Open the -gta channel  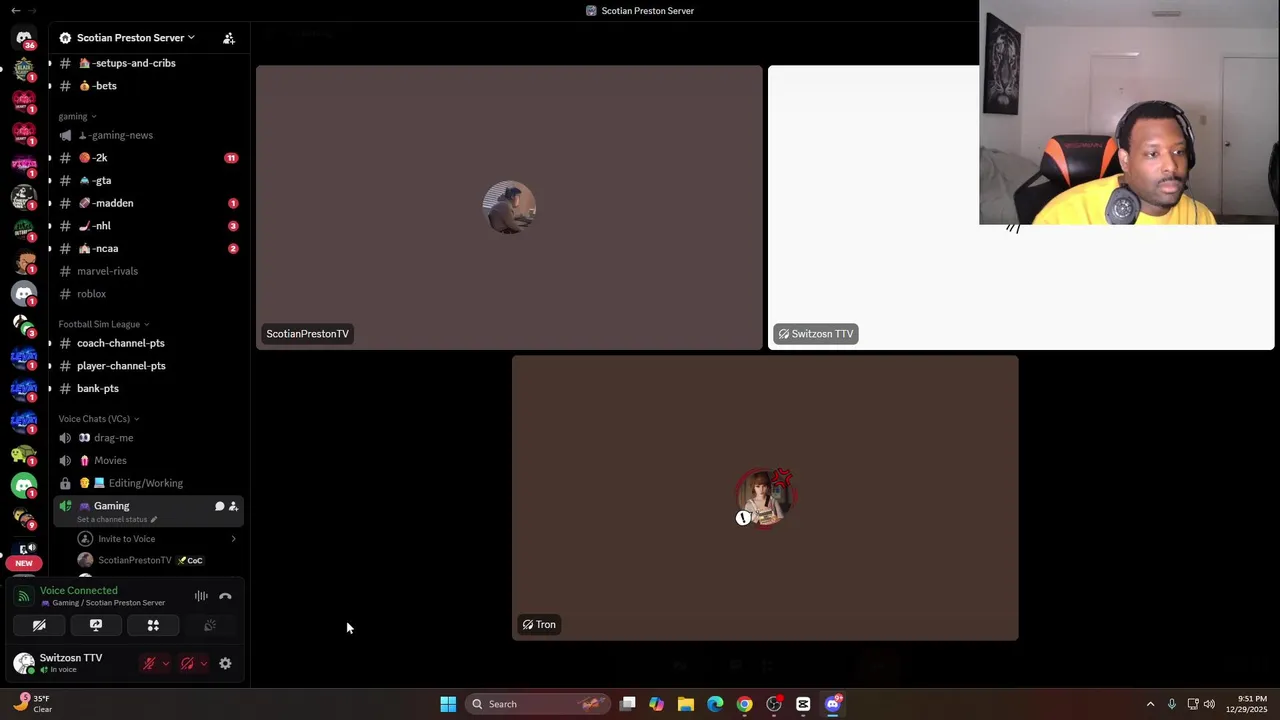[148, 181]
